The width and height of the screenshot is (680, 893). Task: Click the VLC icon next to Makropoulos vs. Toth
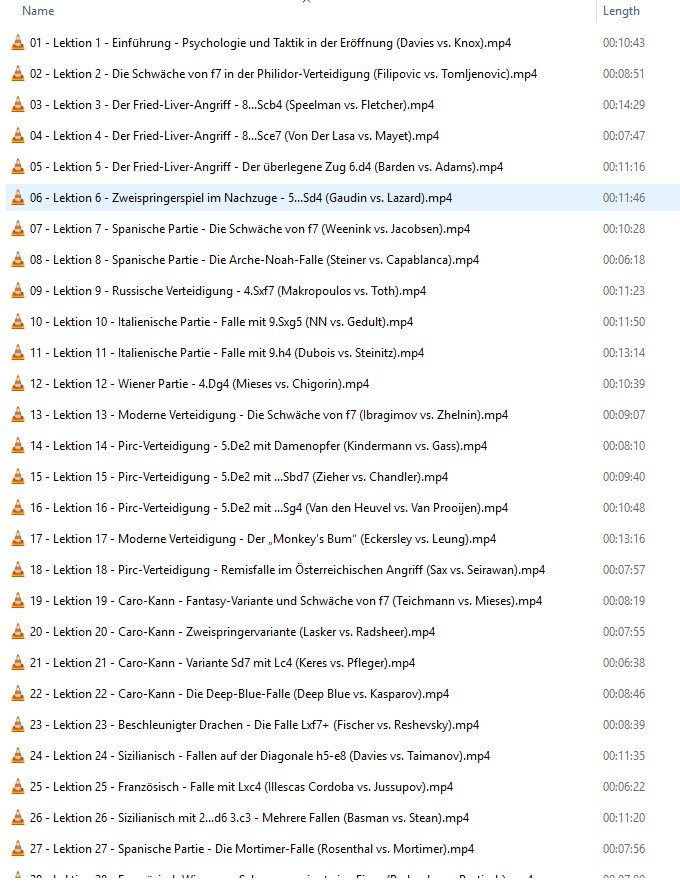tap(18, 291)
